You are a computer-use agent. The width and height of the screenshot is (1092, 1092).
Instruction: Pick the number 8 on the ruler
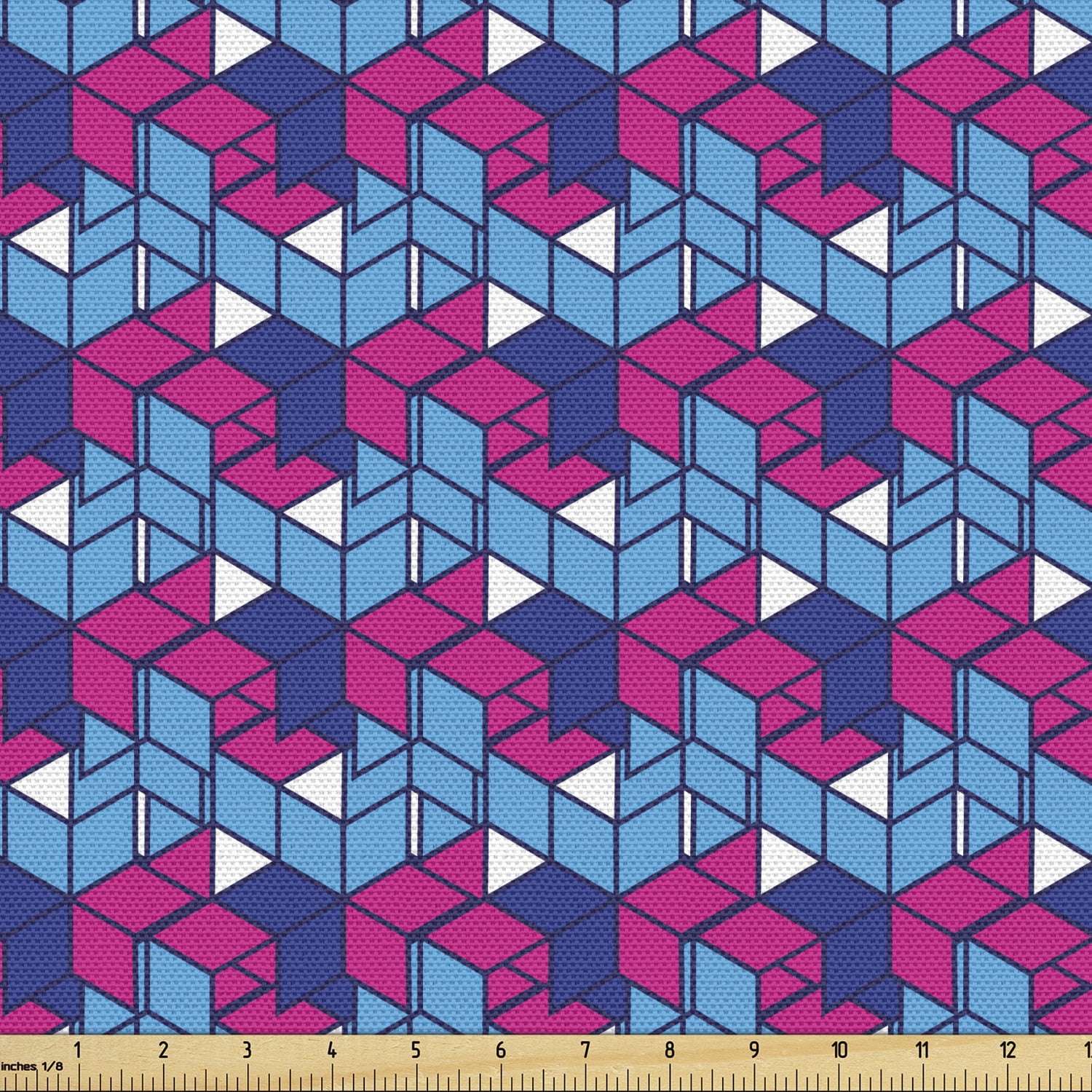point(669,1050)
